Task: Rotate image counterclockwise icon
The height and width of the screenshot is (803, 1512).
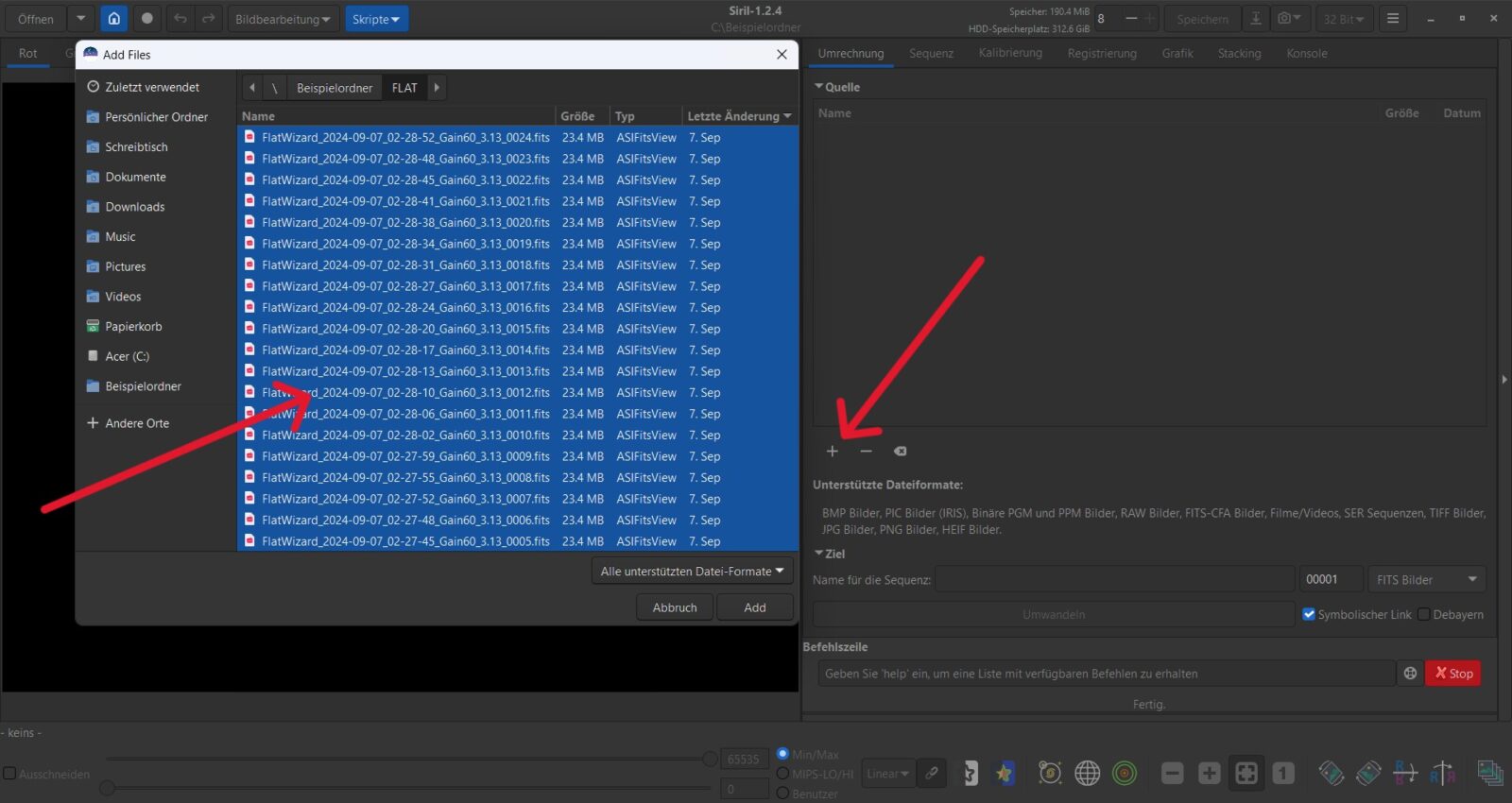Action: 1332,774
